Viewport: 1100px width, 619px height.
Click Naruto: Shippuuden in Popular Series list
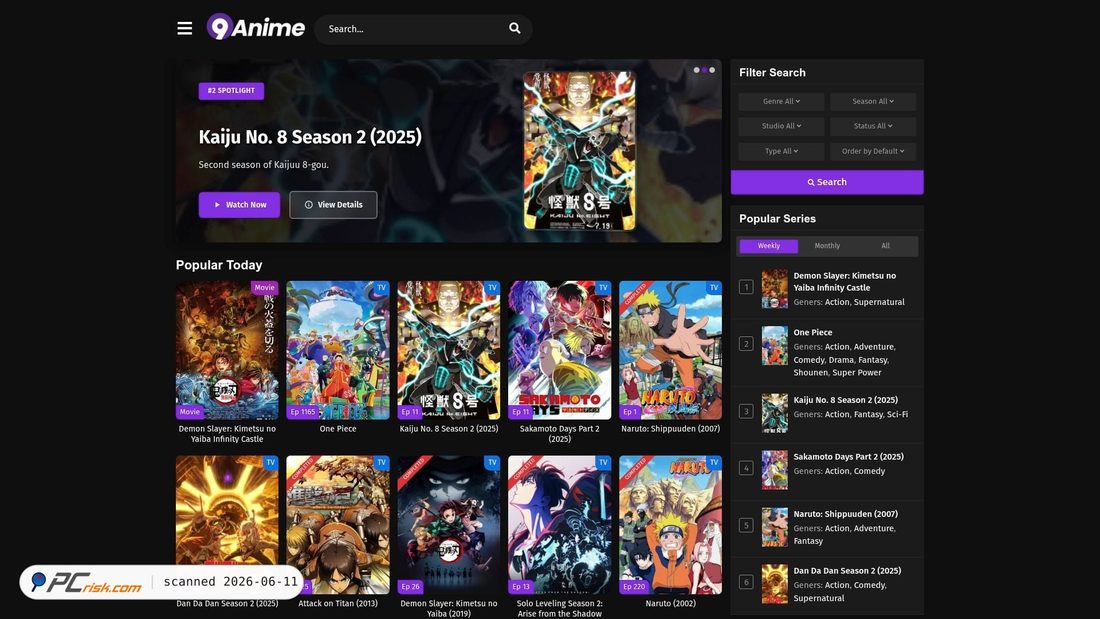pos(845,514)
